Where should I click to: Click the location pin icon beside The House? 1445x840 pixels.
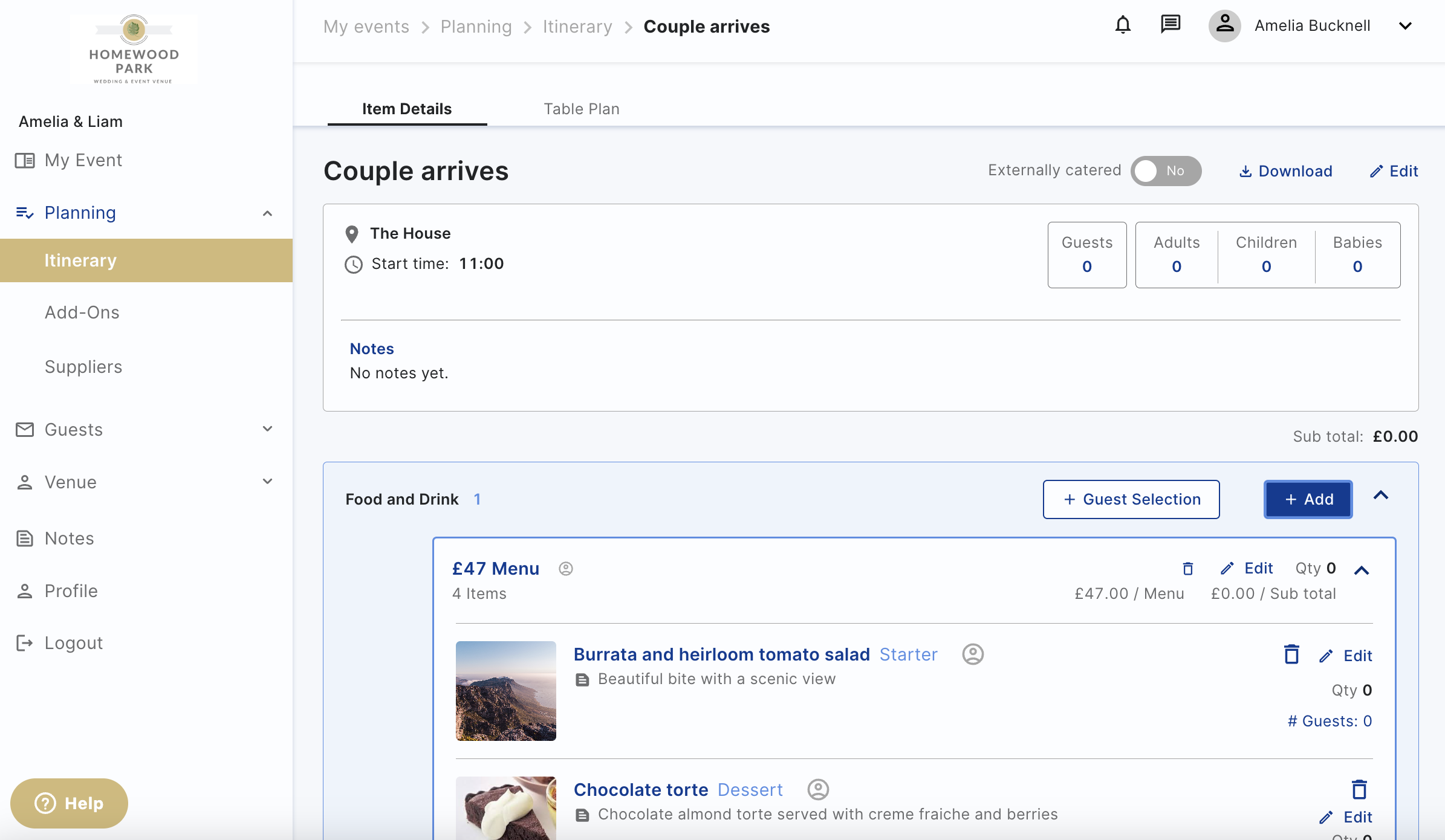352,234
